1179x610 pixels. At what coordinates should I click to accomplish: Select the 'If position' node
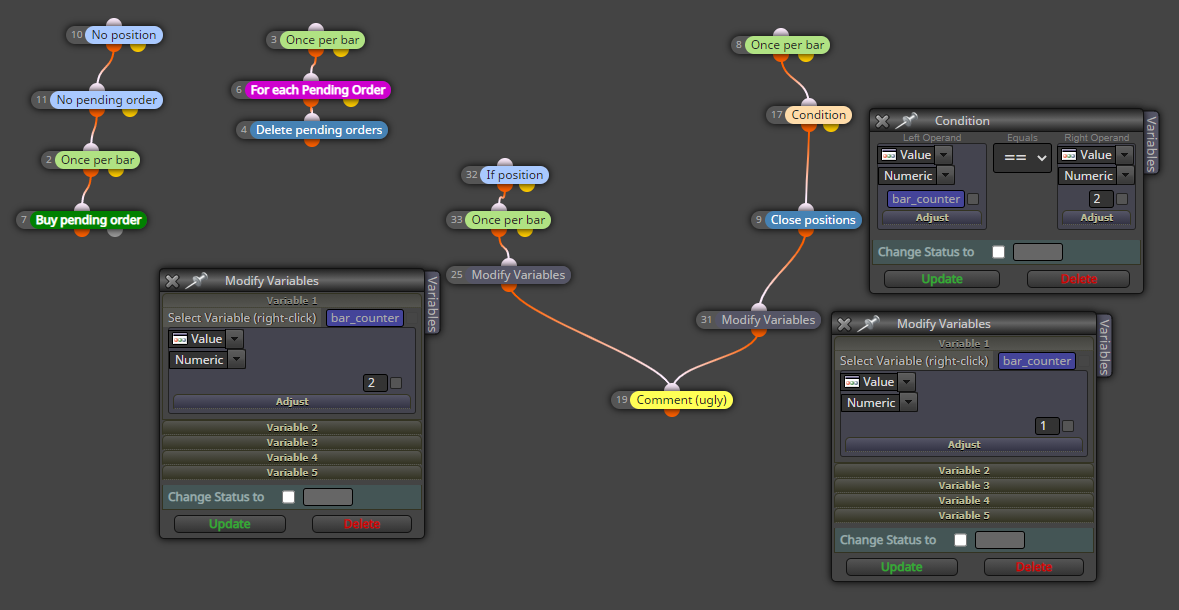[514, 175]
